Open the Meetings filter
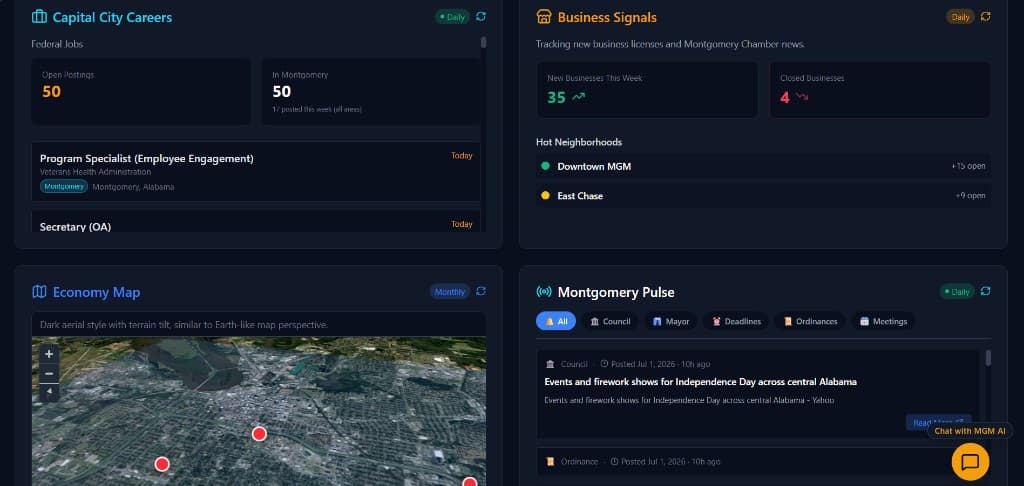The width and height of the screenshot is (1024, 486). 884,321
